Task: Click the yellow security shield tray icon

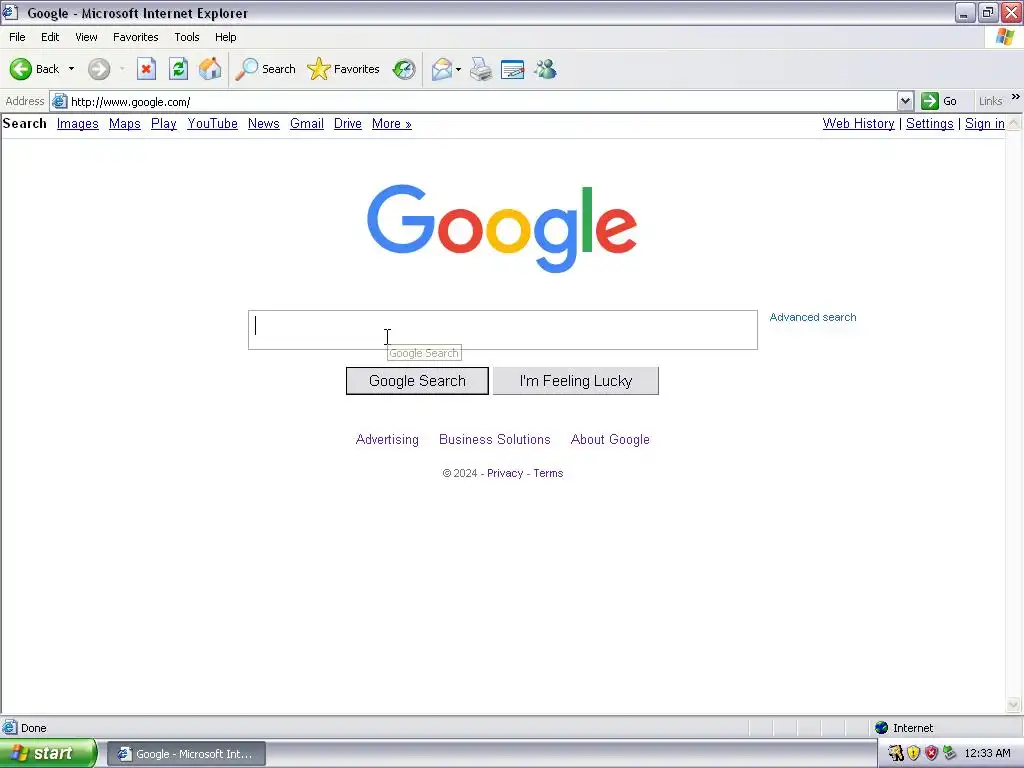Action: [x=914, y=754]
